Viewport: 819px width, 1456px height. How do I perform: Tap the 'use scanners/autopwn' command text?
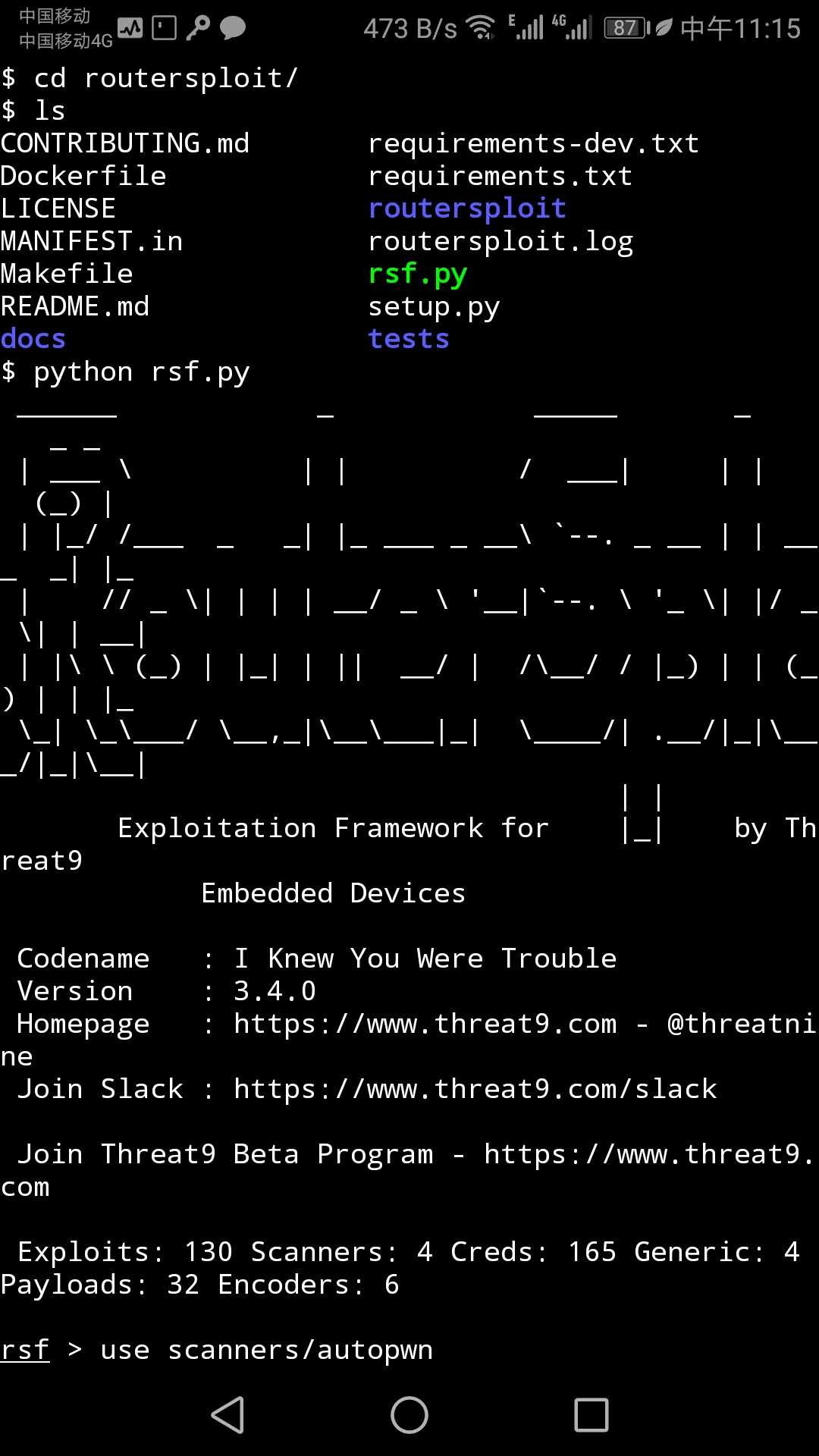[266, 1350]
